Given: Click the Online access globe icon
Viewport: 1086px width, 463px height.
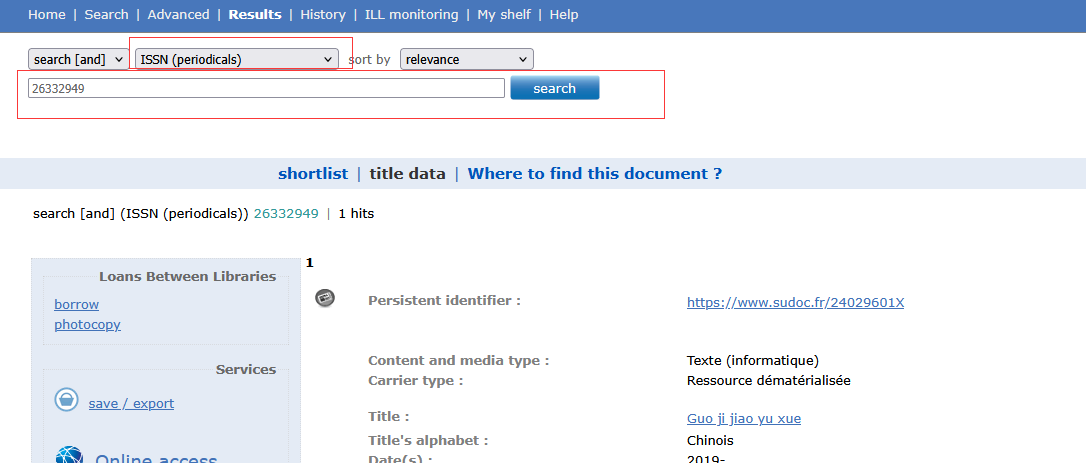Looking at the screenshot, I should pos(69,457).
